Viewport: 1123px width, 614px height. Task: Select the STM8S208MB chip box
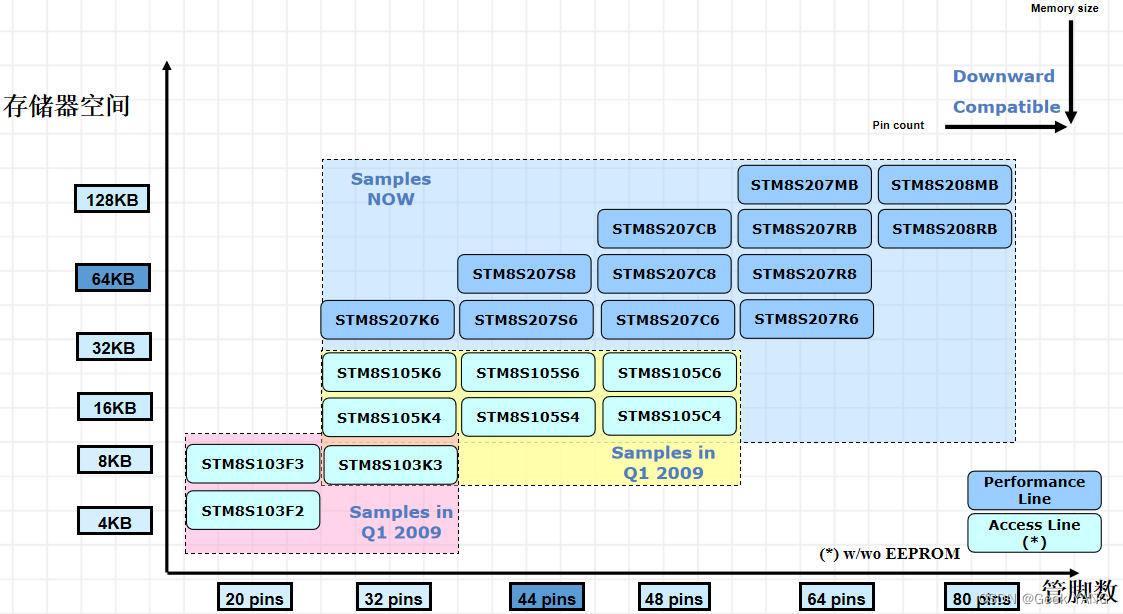pos(944,184)
